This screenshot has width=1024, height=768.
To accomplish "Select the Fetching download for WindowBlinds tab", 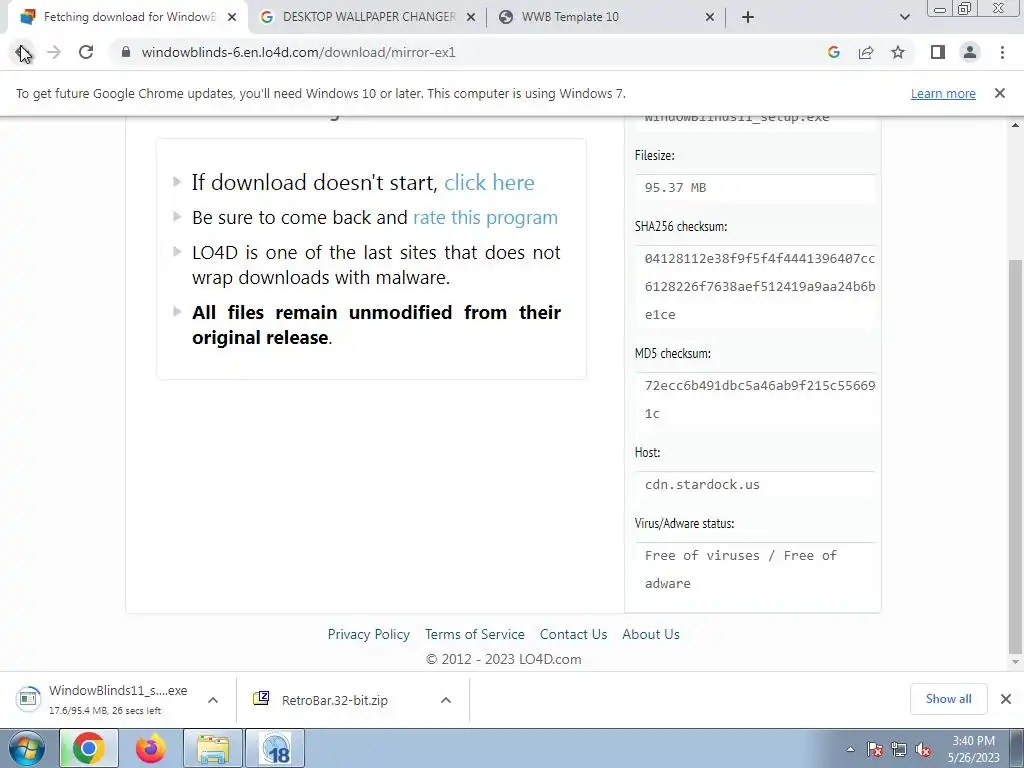I will pos(129,17).
